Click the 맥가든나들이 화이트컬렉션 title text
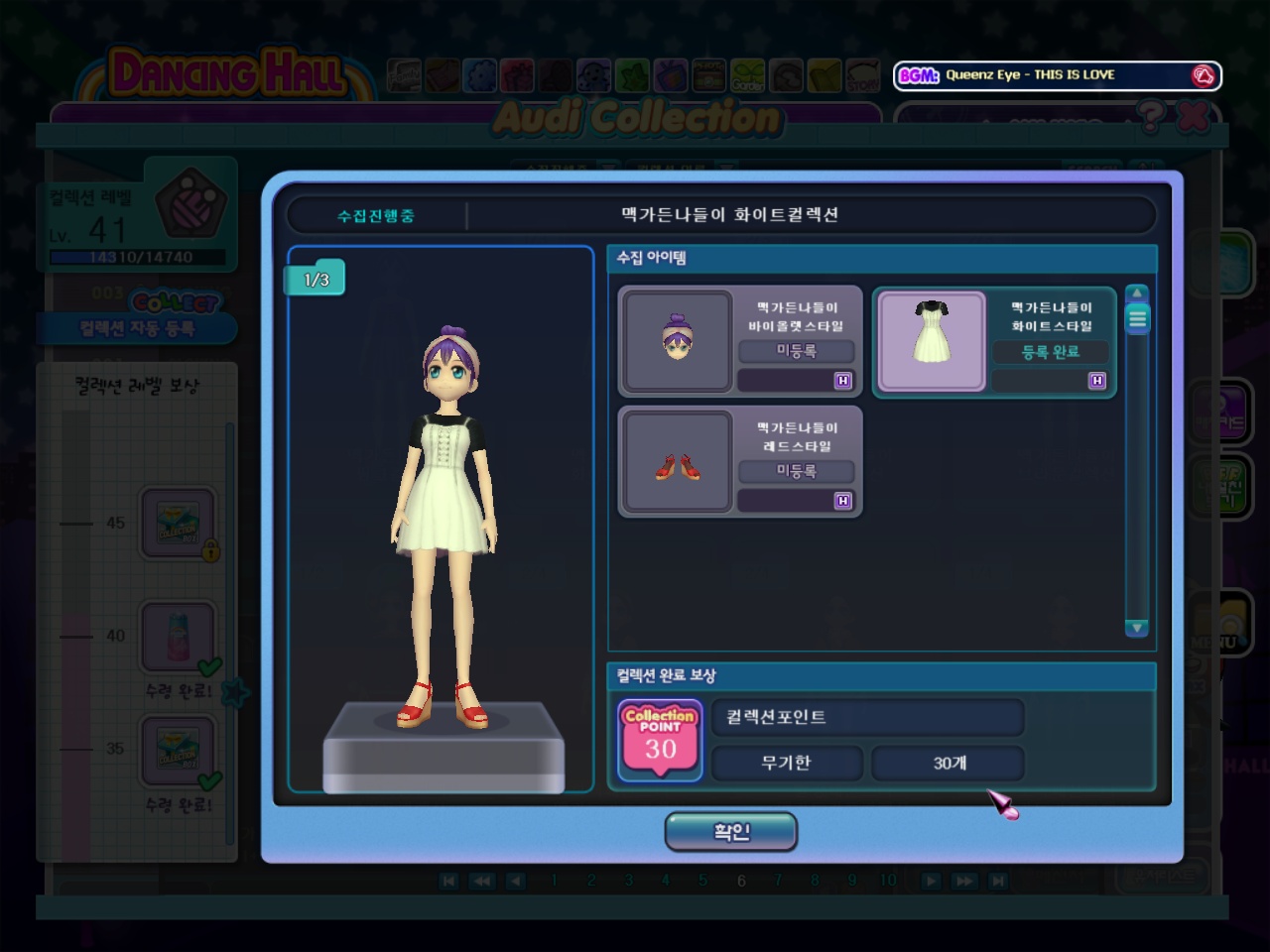This screenshot has width=1270, height=952. [x=730, y=215]
